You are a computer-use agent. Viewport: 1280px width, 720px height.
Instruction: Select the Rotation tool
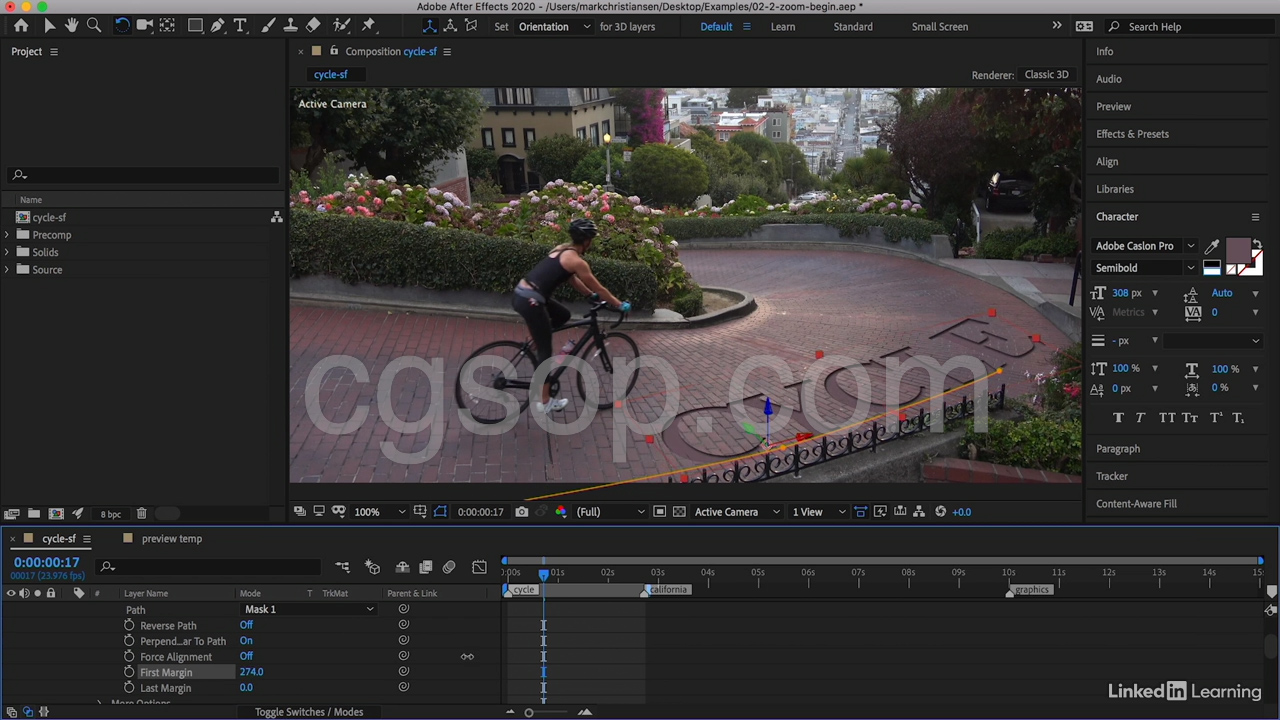click(121, 26)
